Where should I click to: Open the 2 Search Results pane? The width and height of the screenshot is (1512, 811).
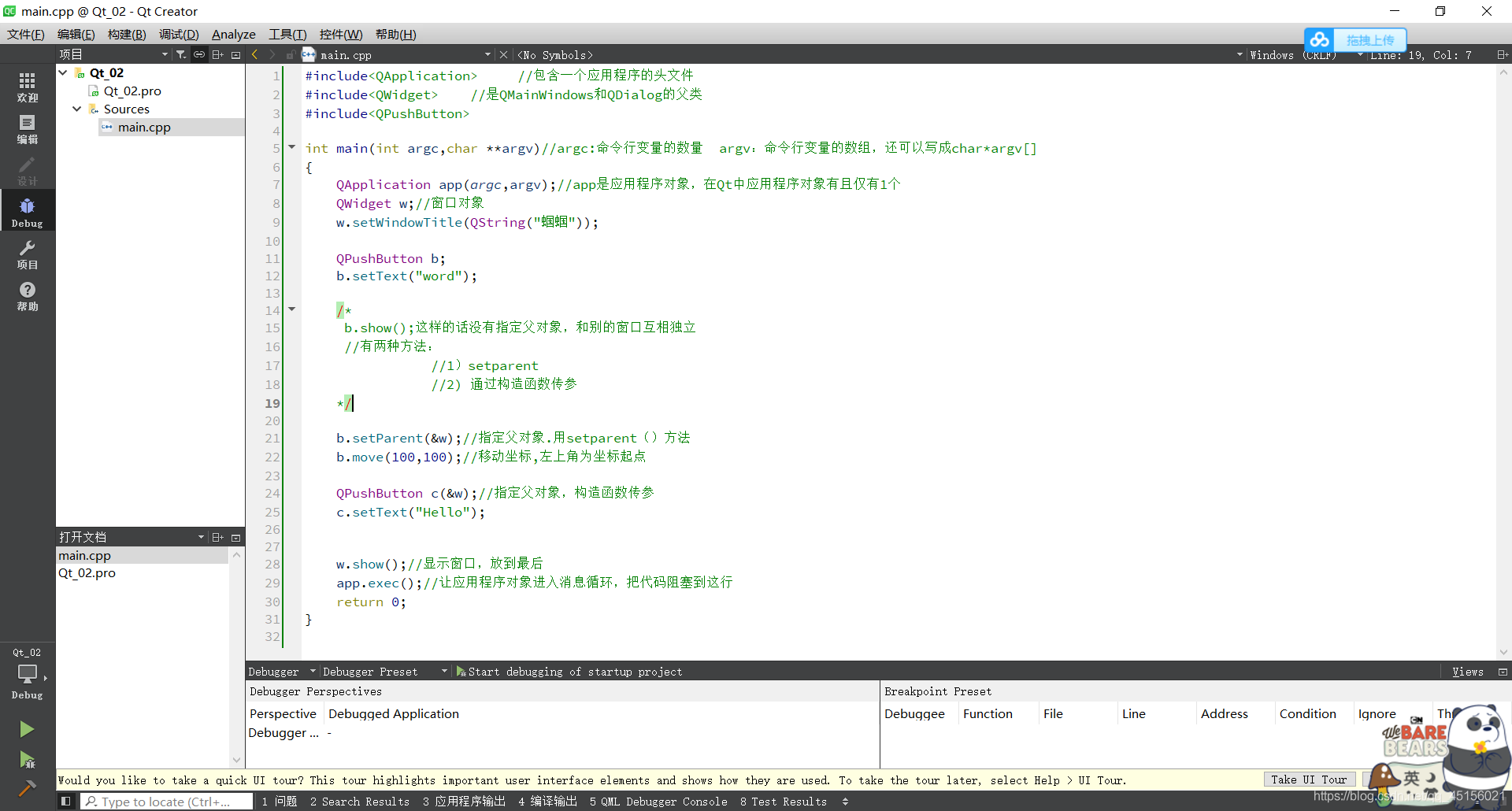coord(360,802)
